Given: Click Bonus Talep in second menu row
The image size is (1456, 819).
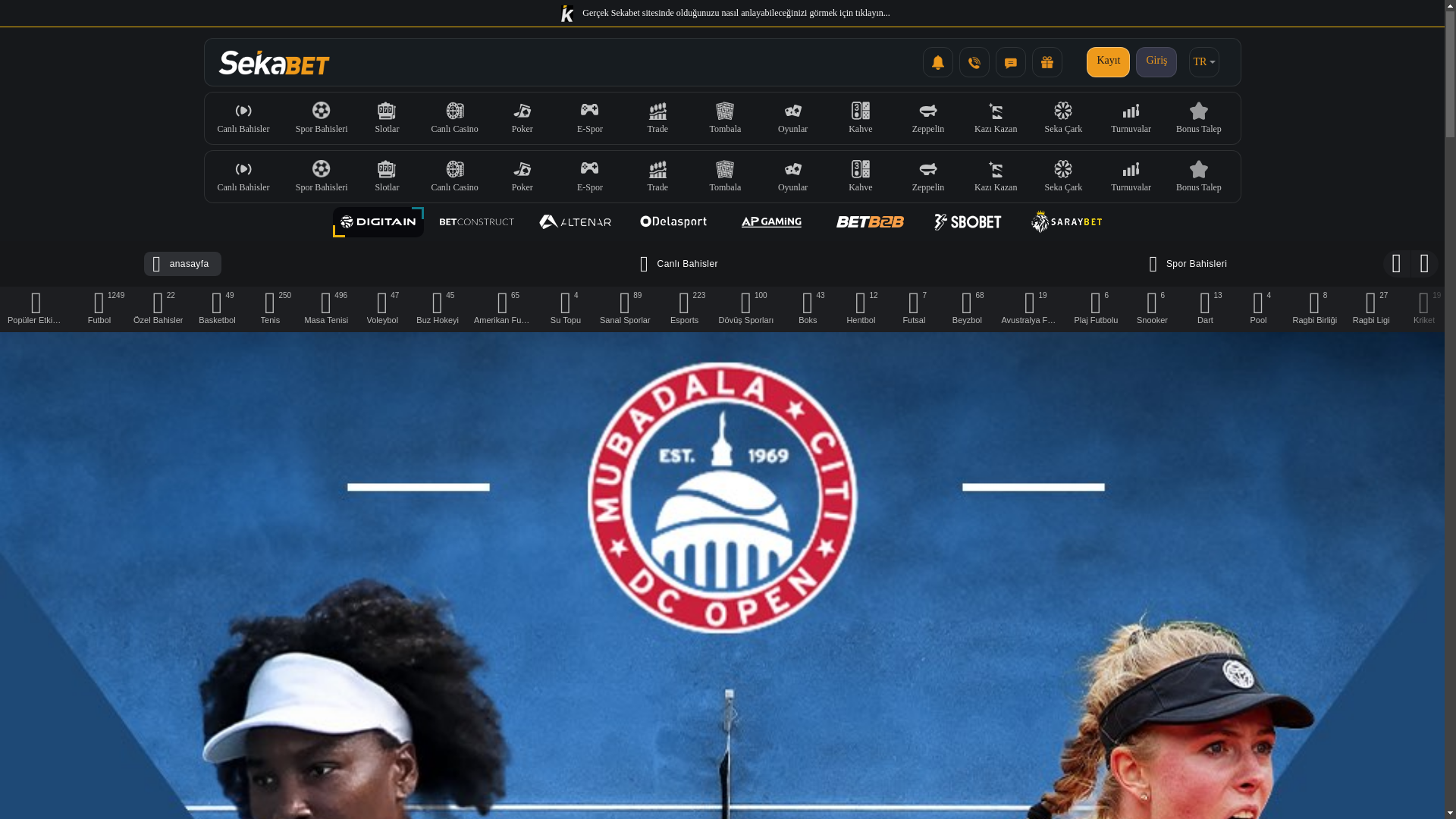Looking at the screenshot, I should point(1199,177).
